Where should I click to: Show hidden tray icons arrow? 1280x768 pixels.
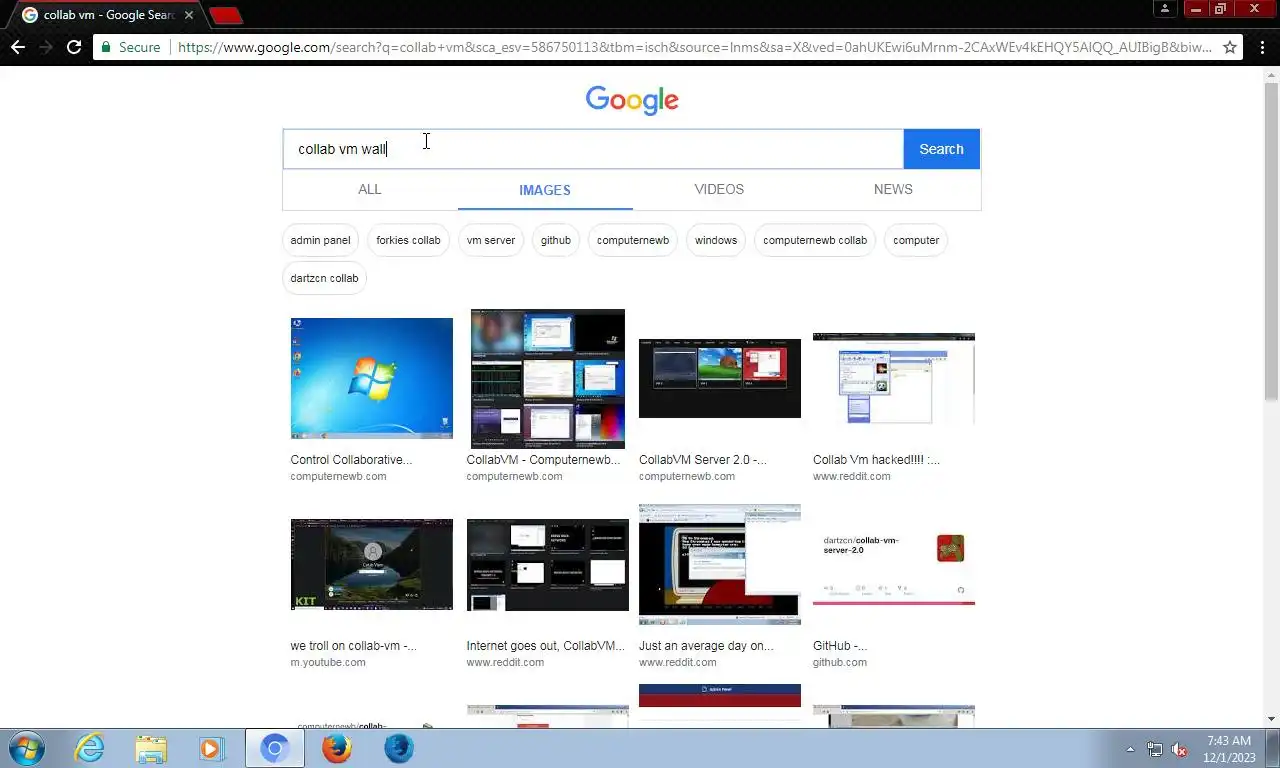[x=1131, y=749]
